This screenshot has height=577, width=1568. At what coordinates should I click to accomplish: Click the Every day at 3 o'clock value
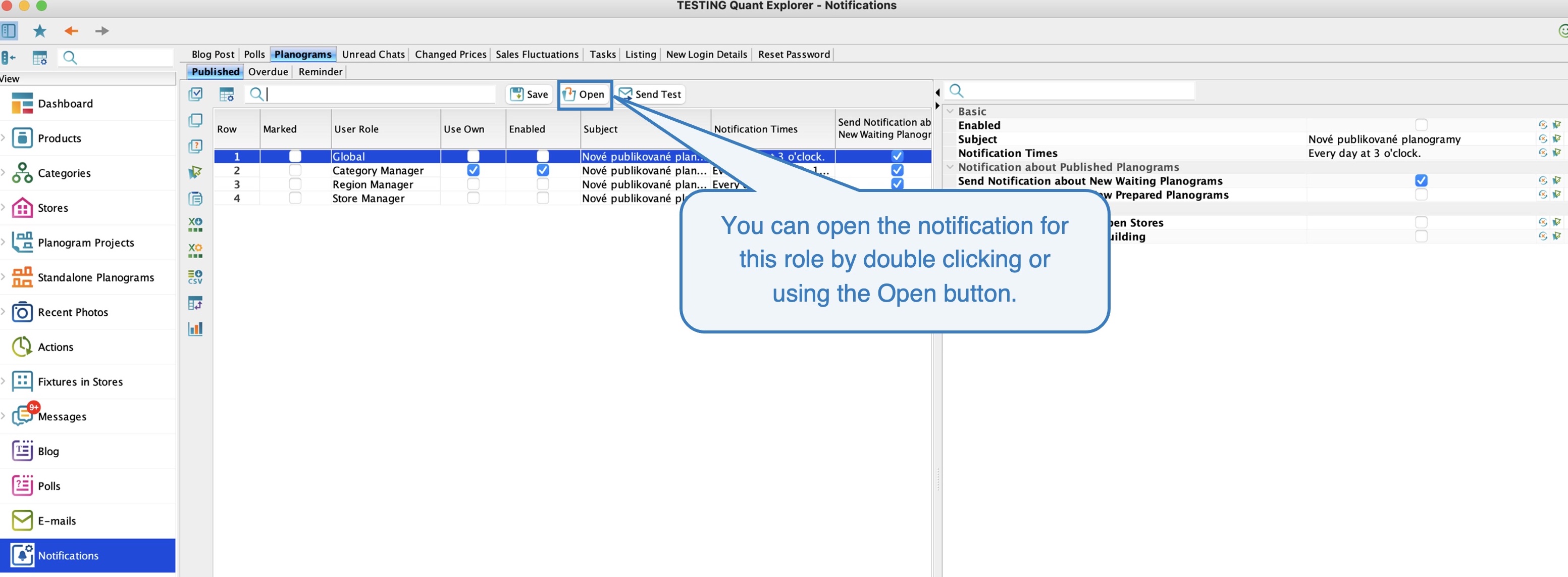pos(1364,153)
